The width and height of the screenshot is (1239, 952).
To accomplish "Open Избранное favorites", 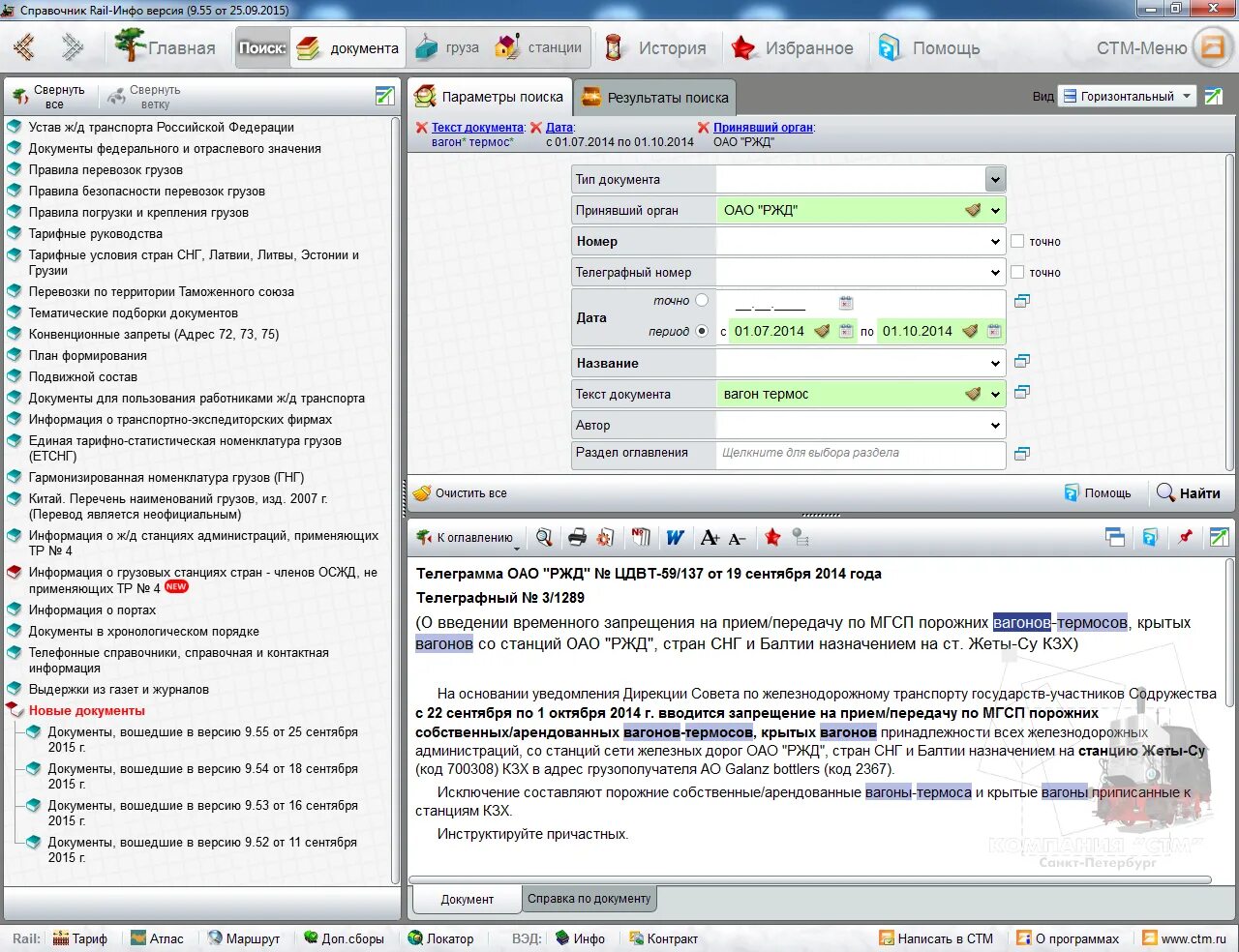I will pyautogui.click(x=794, y=47).
